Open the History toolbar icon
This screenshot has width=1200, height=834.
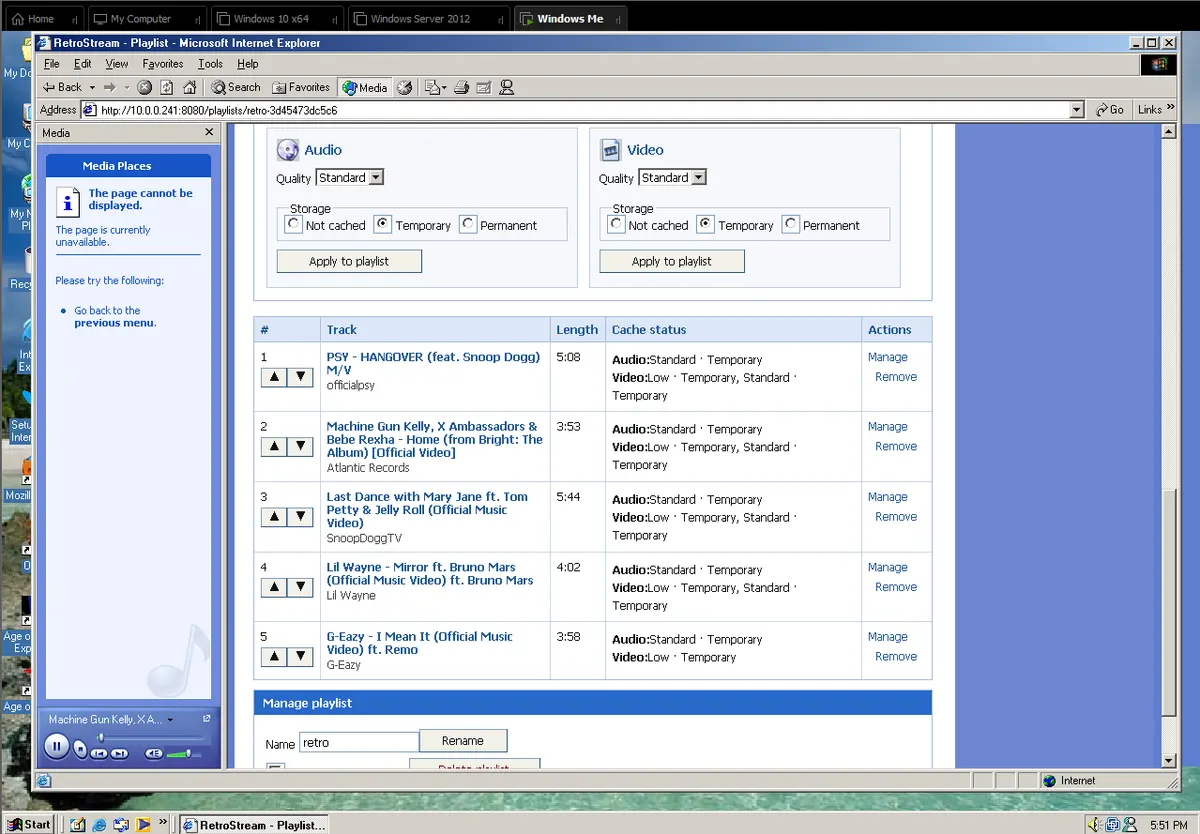tap(405, 88)
